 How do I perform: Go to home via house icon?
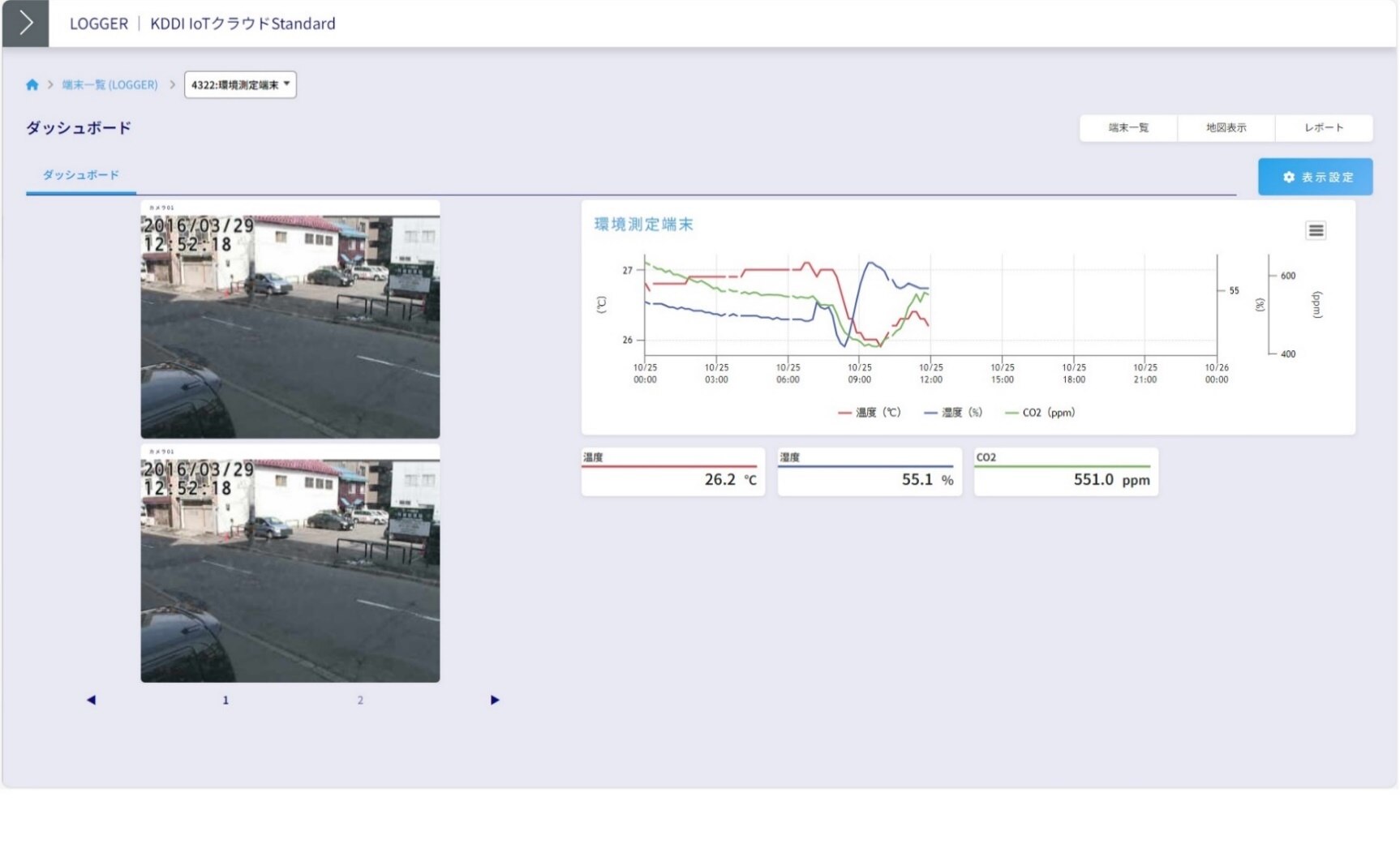point(32,85)
